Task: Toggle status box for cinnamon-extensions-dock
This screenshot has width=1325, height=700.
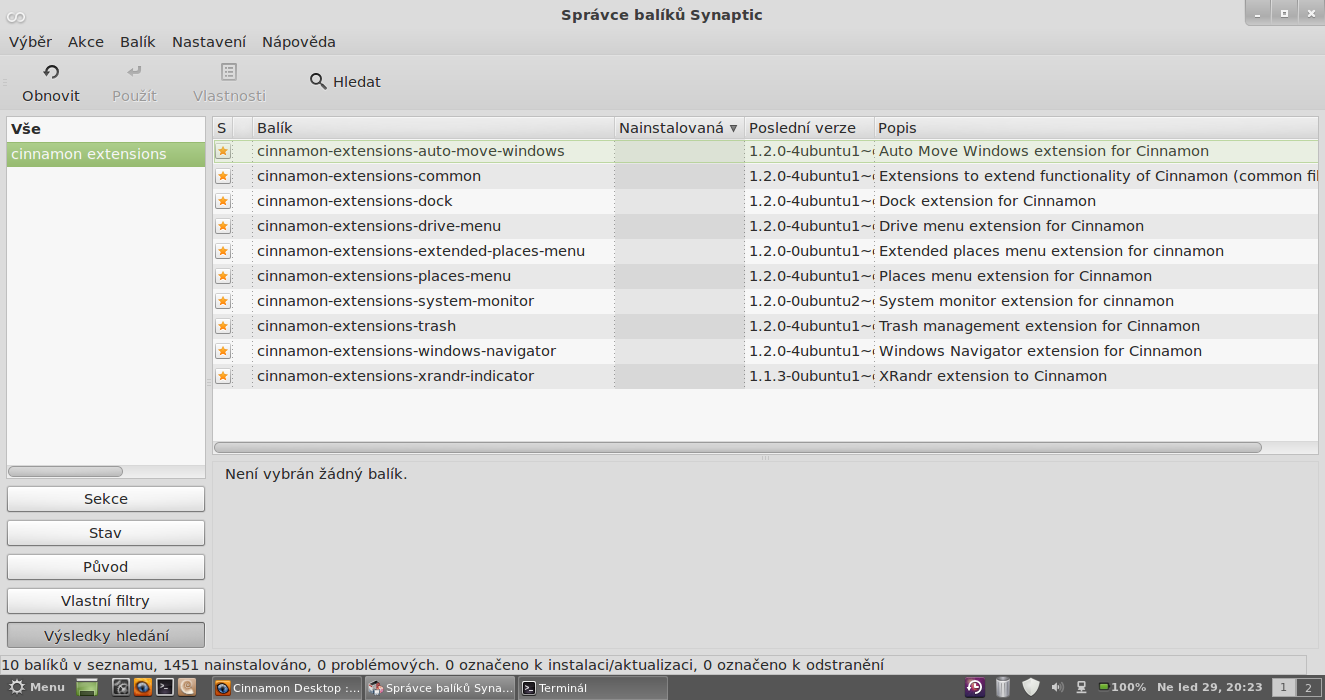Action: pos(223,201)
